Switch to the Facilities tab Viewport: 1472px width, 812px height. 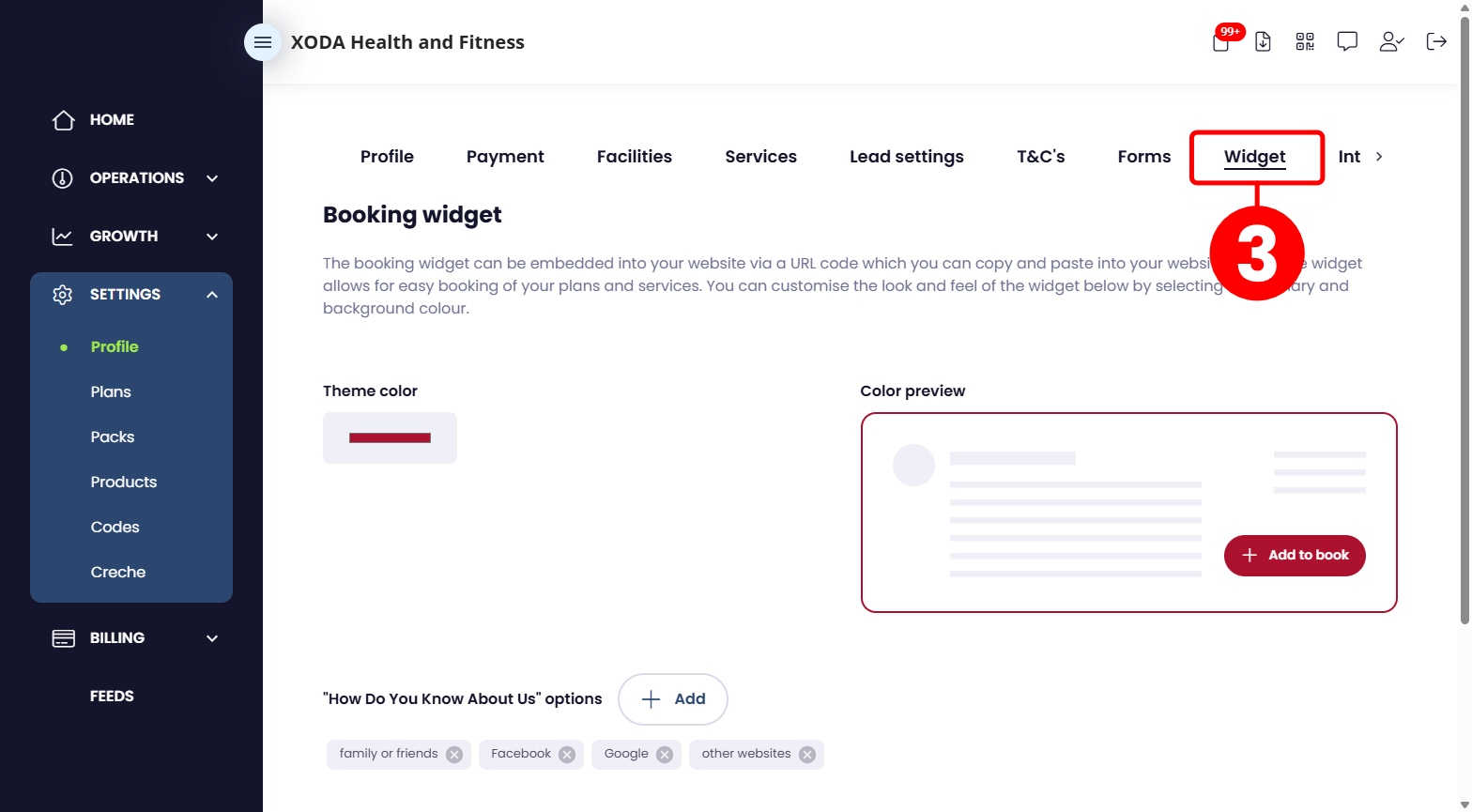635,157
